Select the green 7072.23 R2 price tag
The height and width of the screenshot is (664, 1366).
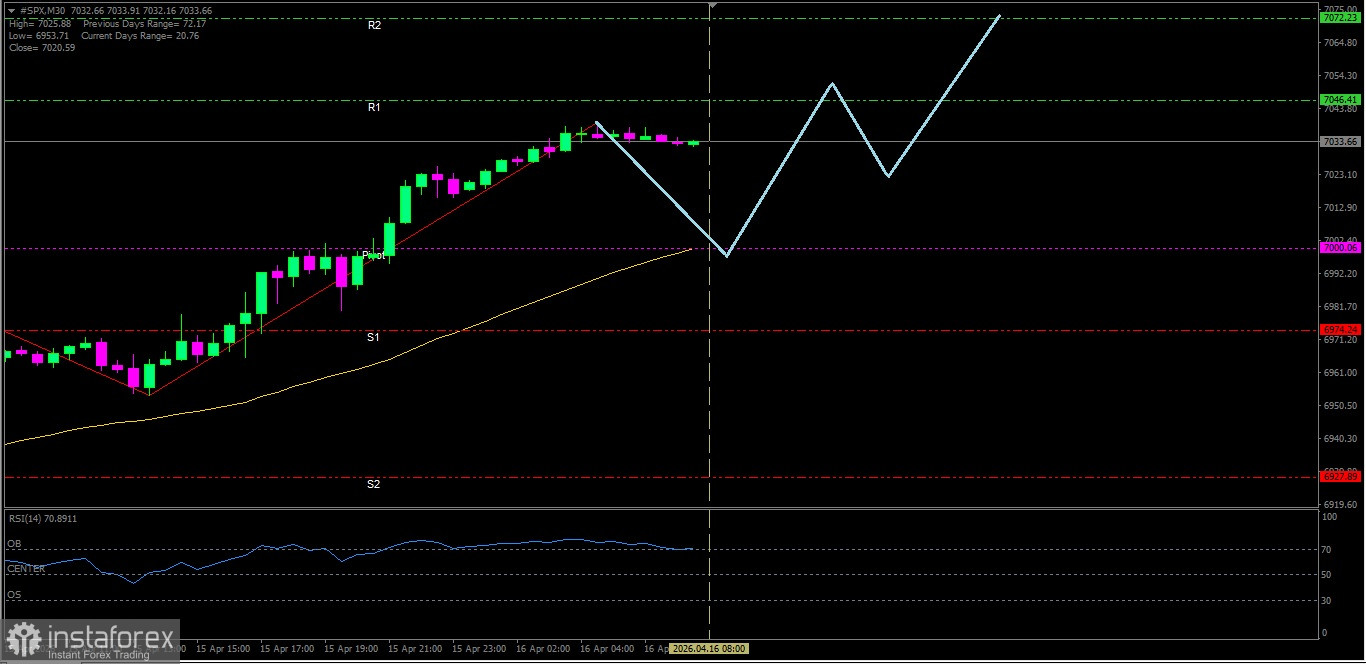point(1339,18)
